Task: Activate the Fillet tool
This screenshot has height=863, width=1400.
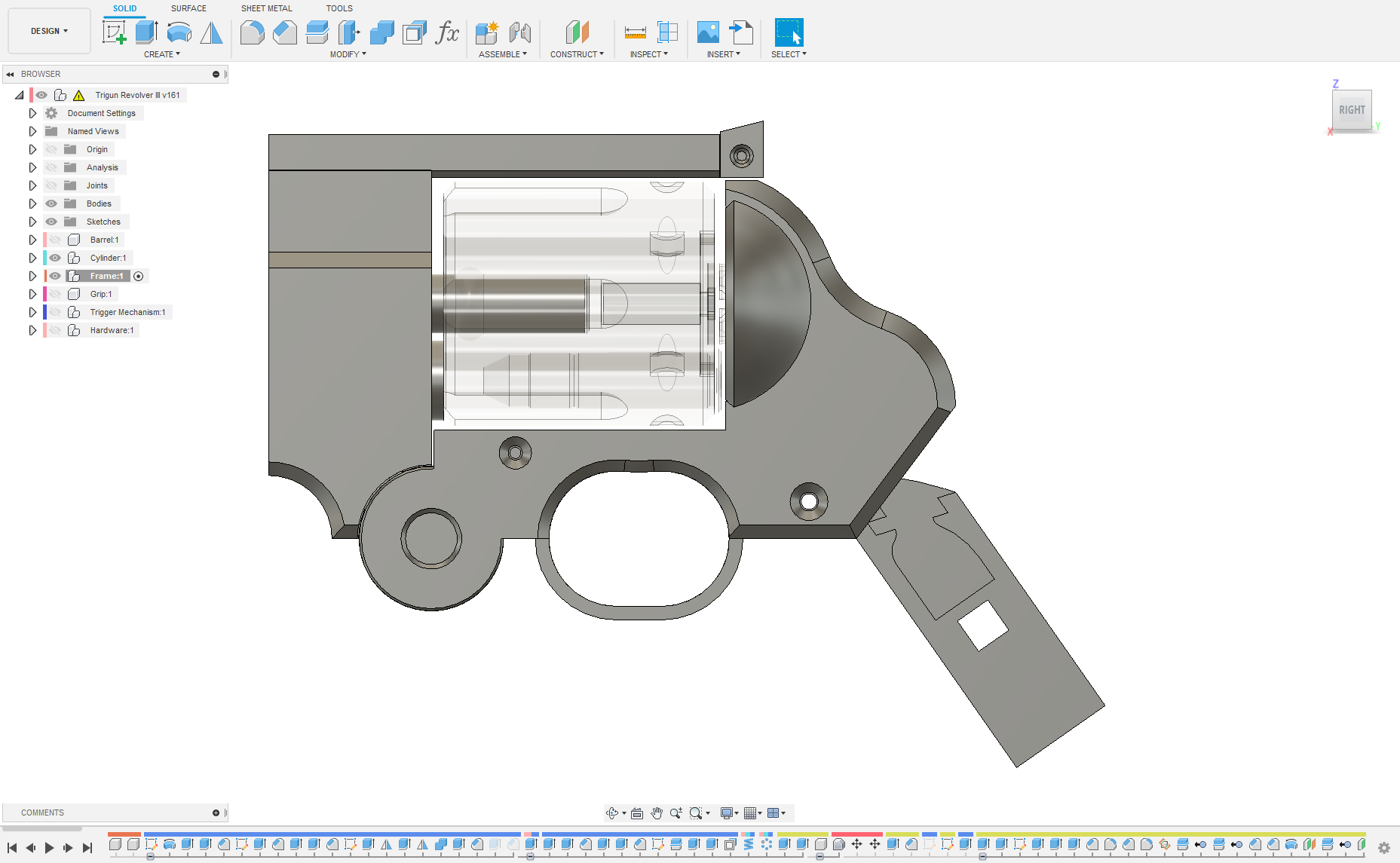Action: click(x=252, y=32)
